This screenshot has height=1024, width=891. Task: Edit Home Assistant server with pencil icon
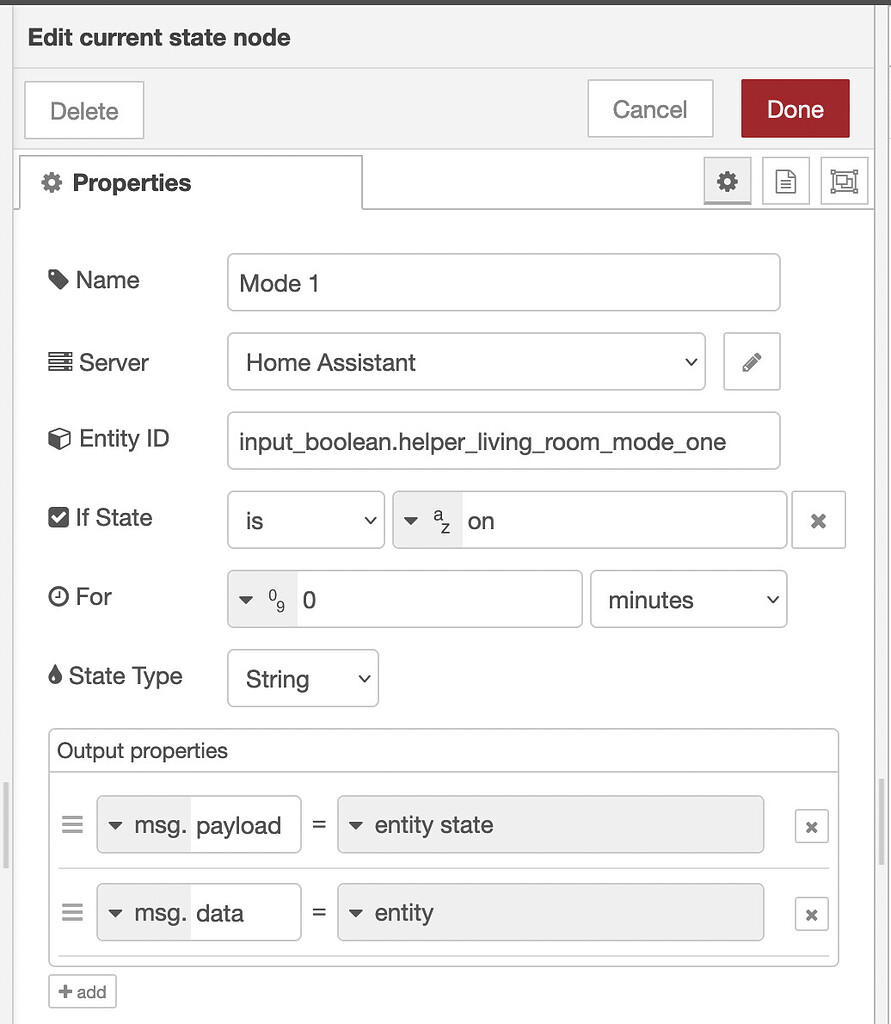click(752, 362)
